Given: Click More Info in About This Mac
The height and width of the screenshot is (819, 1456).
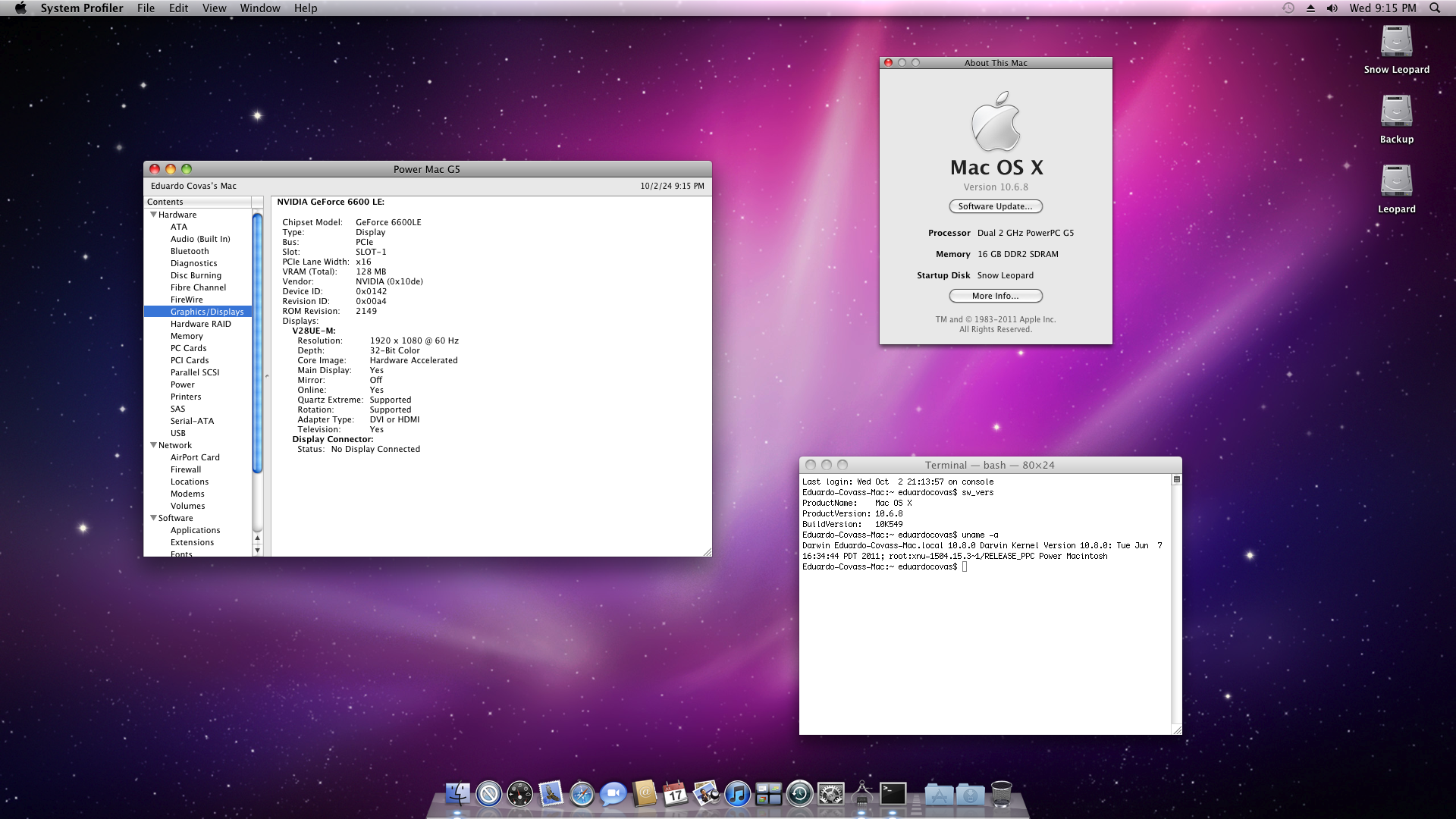Looking at the screenshot, I should [x=994, y=296].
